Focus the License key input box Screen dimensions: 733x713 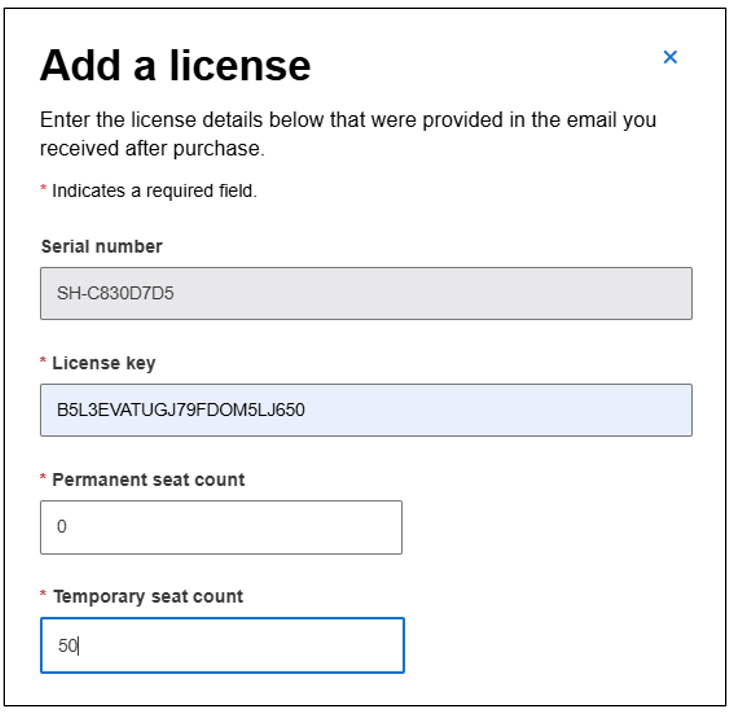tap(366, 410)
